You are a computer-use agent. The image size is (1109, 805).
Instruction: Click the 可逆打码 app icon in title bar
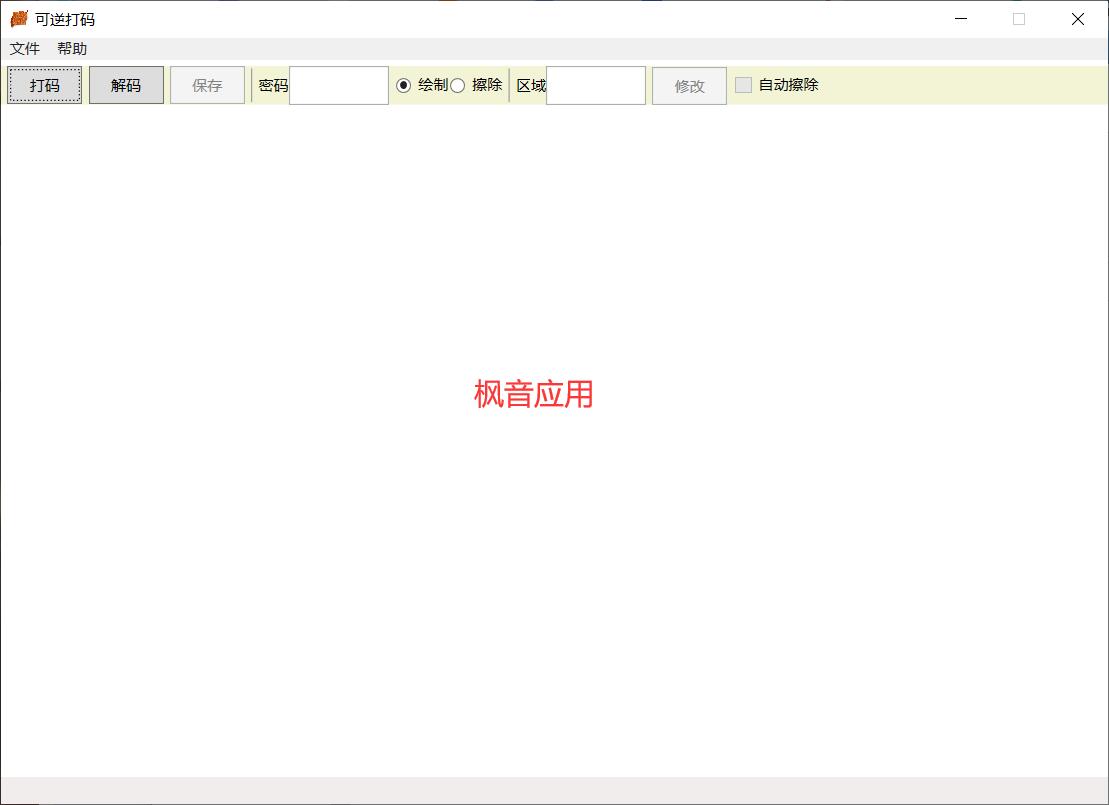point(19,19)
